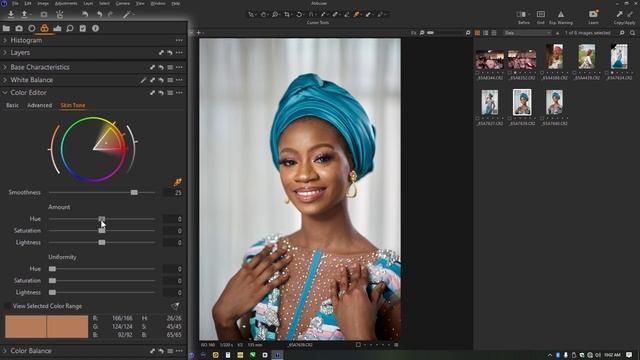Open the File menu
Screen dimensions: 640x360
[x=15, y=3]
